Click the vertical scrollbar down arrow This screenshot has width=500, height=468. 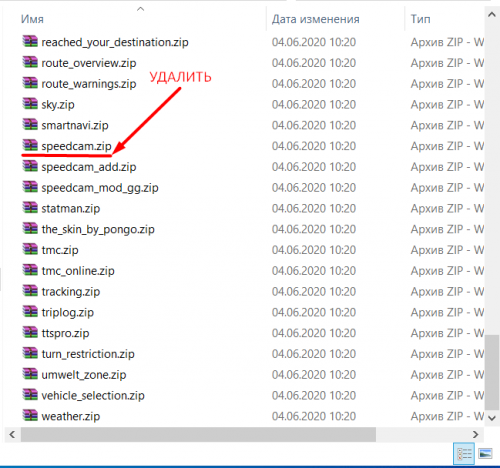(492, 418)
